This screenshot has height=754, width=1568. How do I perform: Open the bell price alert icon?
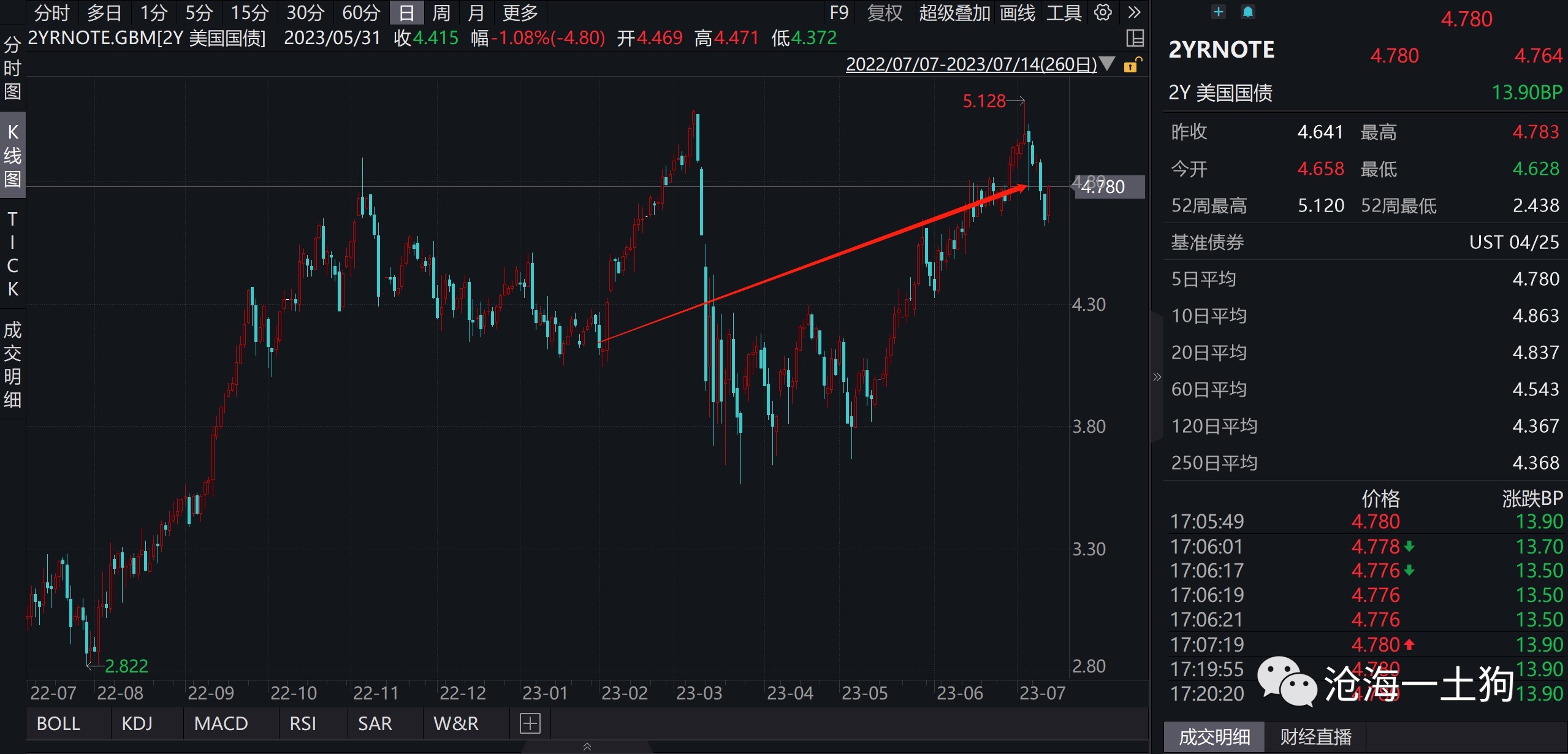tap(1247, 12)
